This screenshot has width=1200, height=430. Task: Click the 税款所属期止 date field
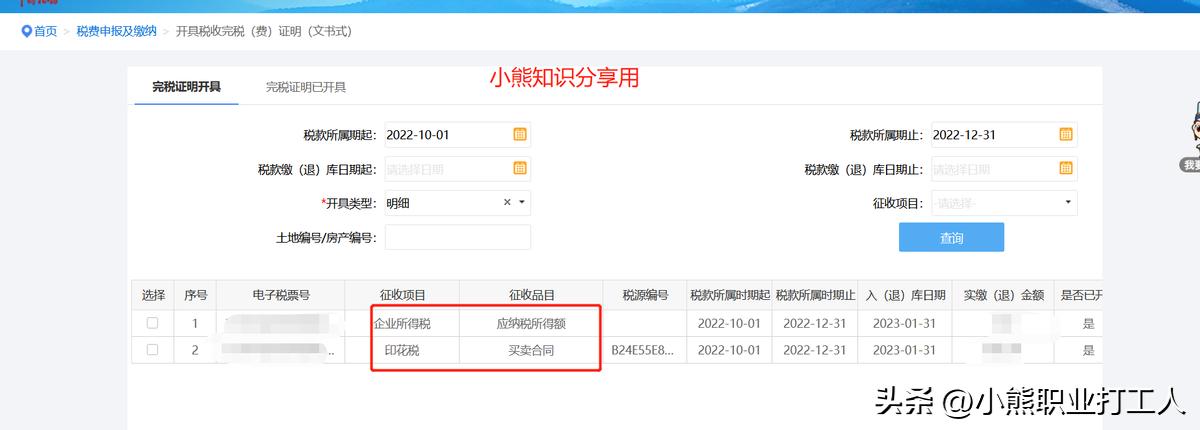click(x=1004, y=135)
